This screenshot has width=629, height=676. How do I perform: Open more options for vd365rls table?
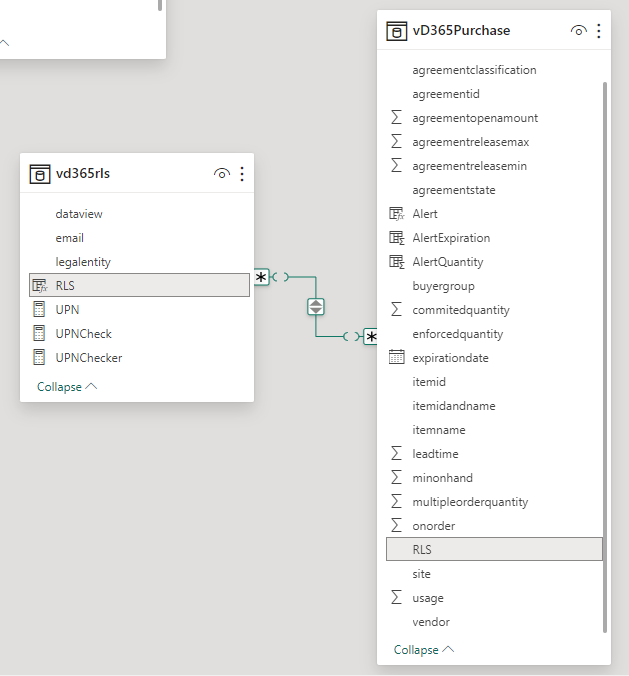242,174
